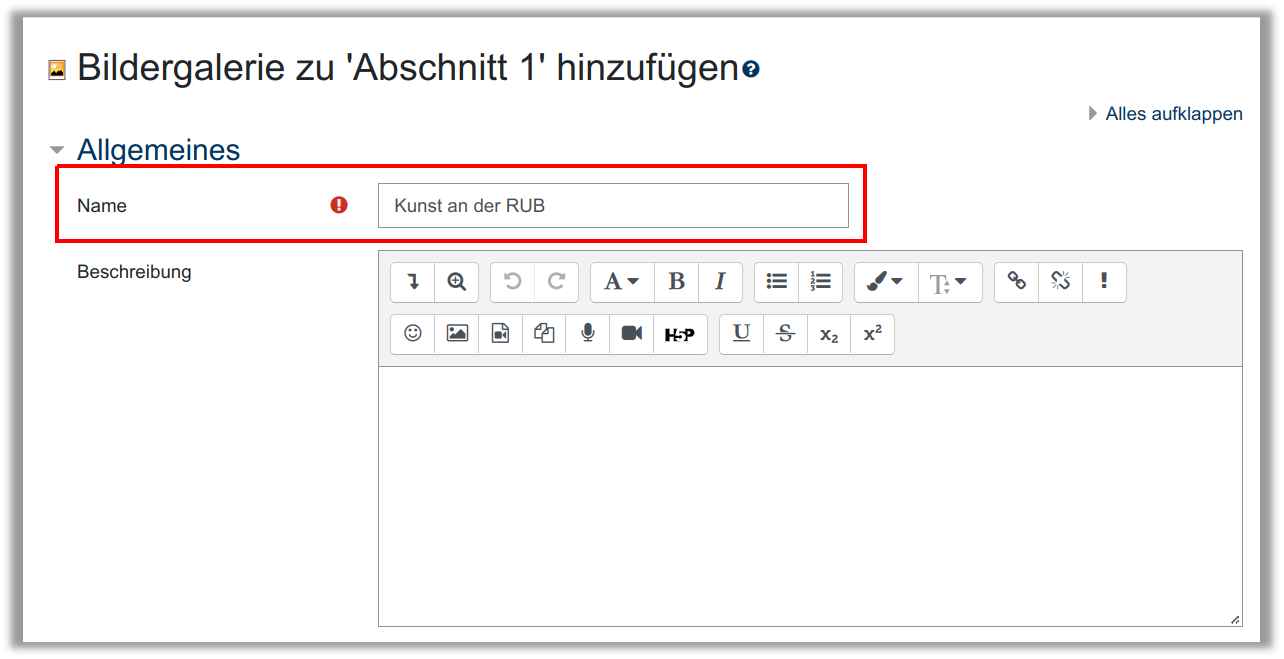
Task: Remove link using the unlink icon
Action: click(1060, 282)
